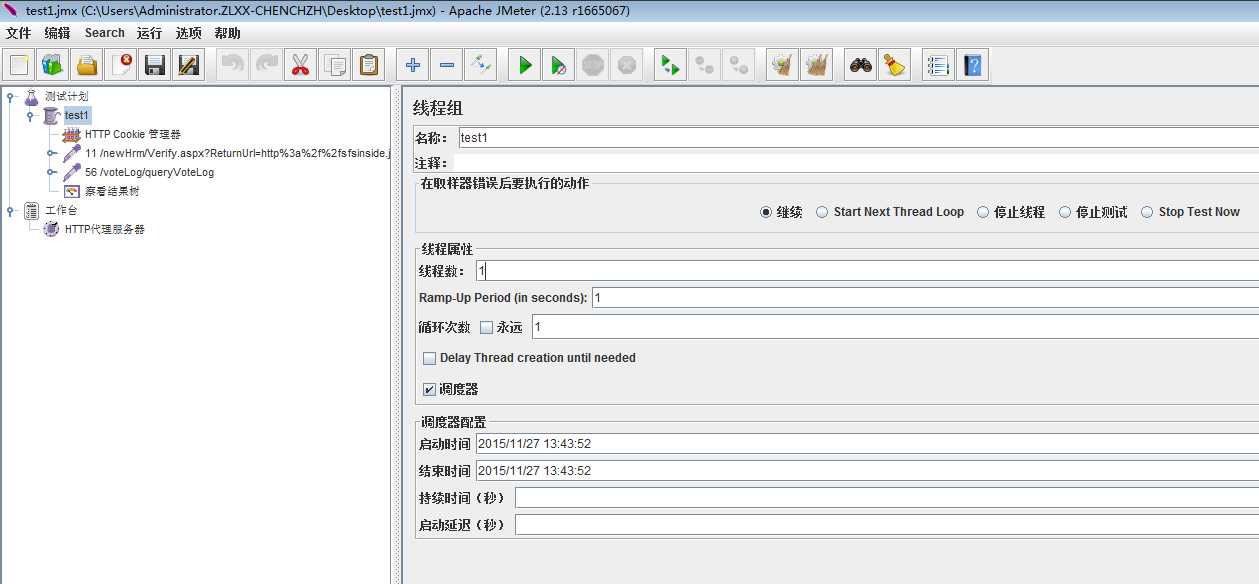Select 56 /voteLog/queryVoteLog sampler
The height and width of the screenshot is (584, 1259).
pos(149,172)
